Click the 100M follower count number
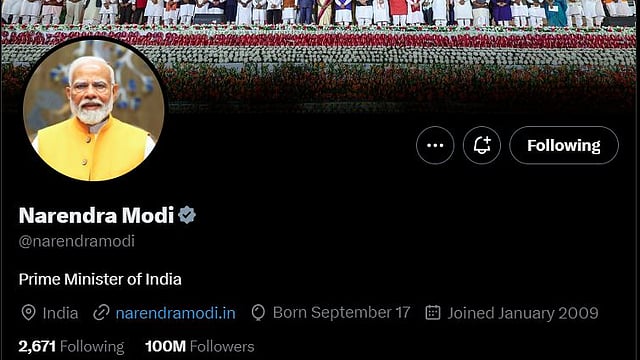The width and height of the screenshot is (640, 360). 165,347
